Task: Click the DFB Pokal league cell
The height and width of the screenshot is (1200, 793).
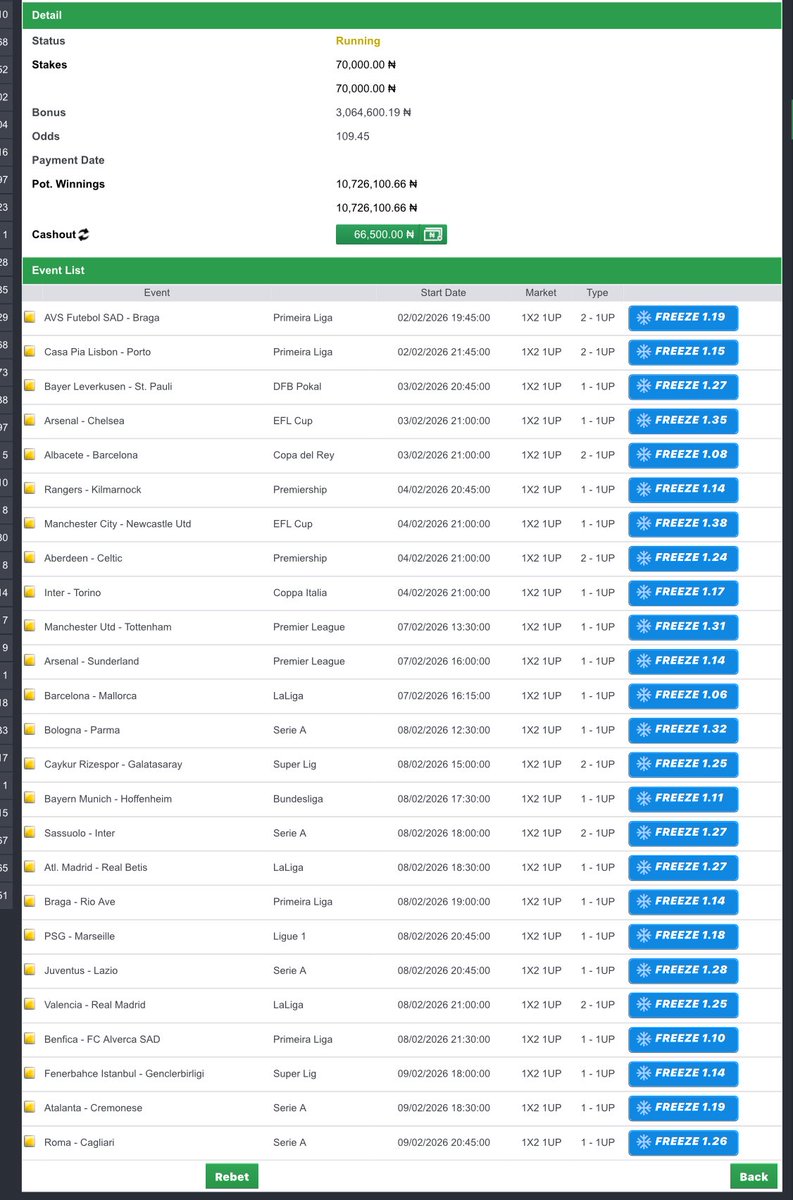Action: click(x=297, y=387)
